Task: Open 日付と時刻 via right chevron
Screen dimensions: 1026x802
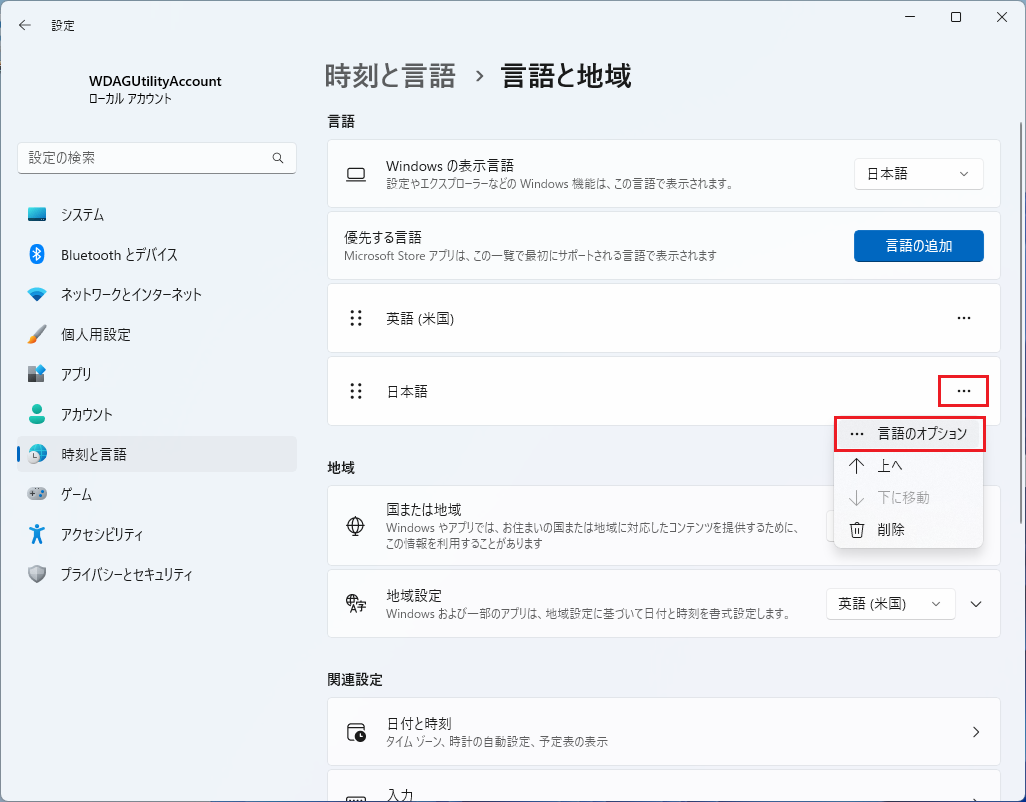Action: tap(976, 732)
